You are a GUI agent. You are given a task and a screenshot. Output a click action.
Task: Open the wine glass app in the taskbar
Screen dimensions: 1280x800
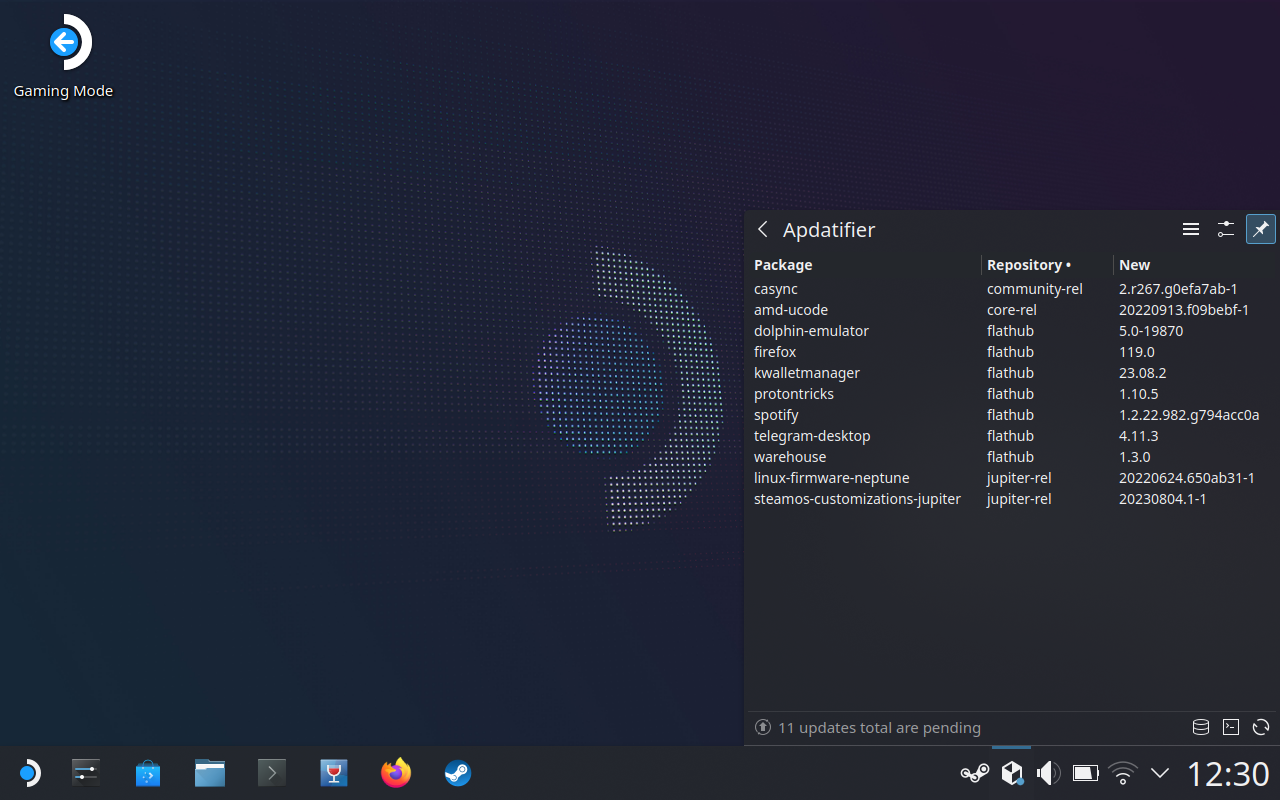point(334,773)
